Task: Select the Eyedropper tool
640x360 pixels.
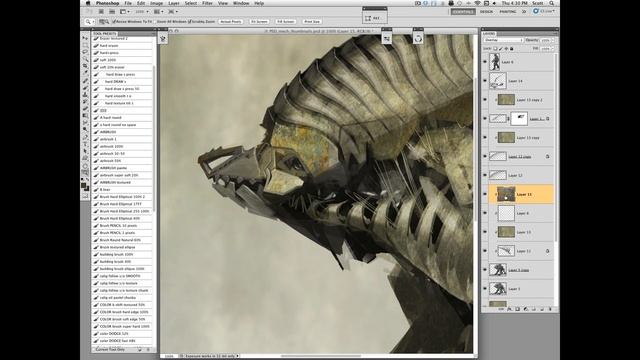Action: pyautogui.click(x=85, y=73)
